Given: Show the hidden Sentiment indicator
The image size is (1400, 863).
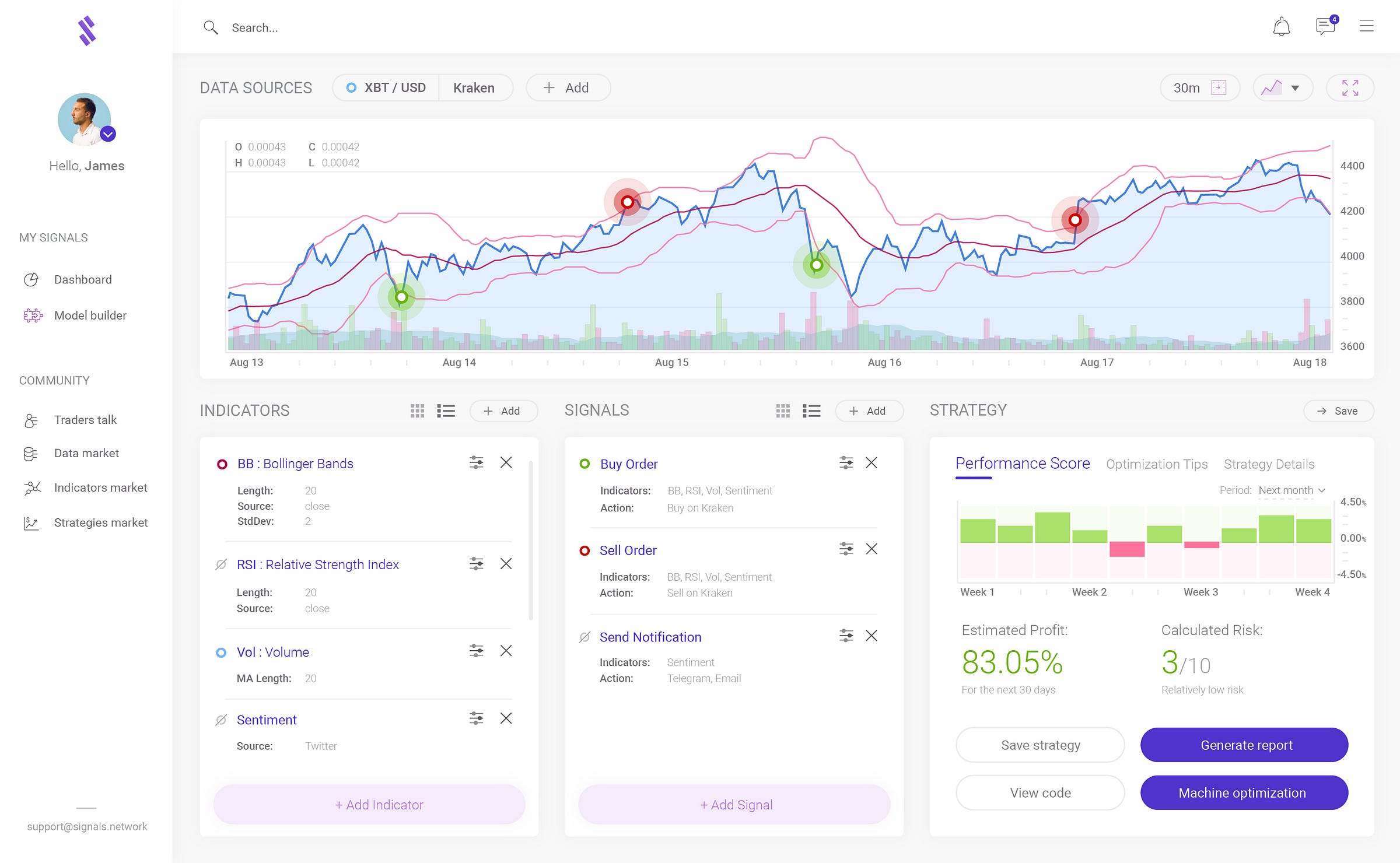Looking at the screenshot, I should [221, 720].
